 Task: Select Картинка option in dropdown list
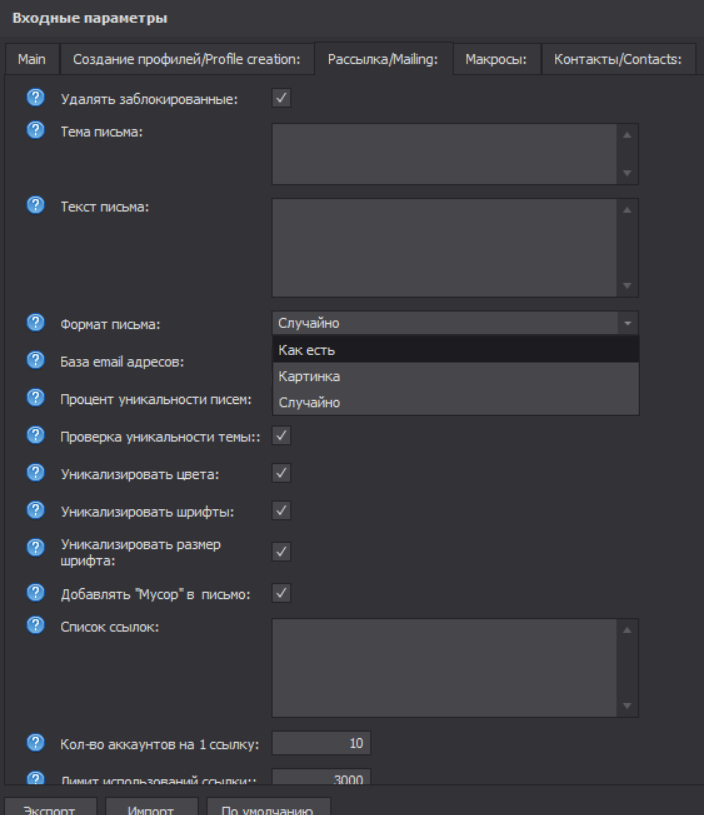(455, 376)
